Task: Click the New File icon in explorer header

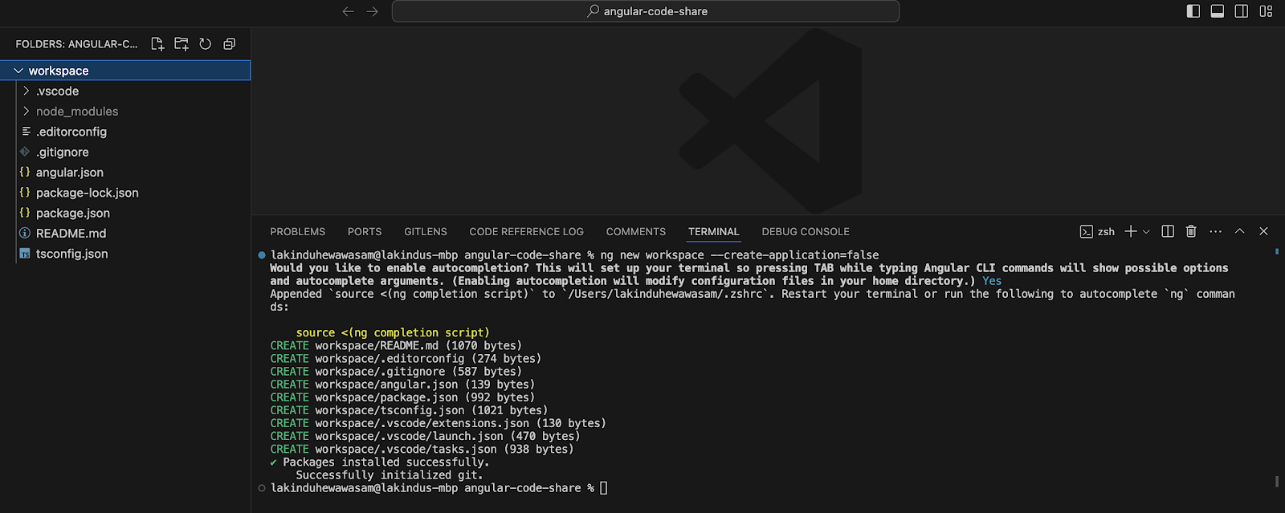Action: click(157, 44)
